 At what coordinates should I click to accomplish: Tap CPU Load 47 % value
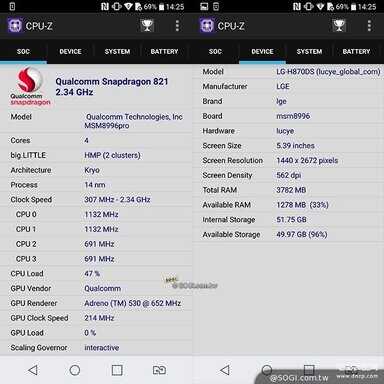pos(92,273)
